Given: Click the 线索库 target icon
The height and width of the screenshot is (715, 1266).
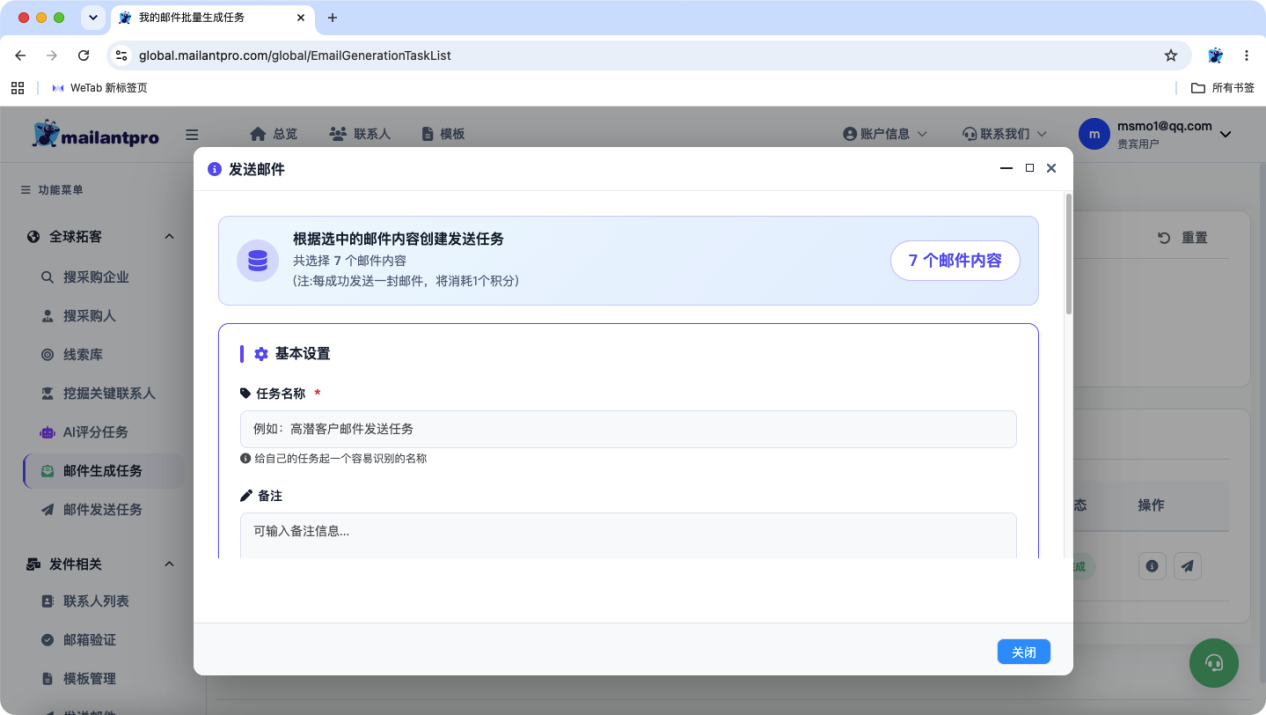Looking at the screenshot, I should [x=47, y=355].
